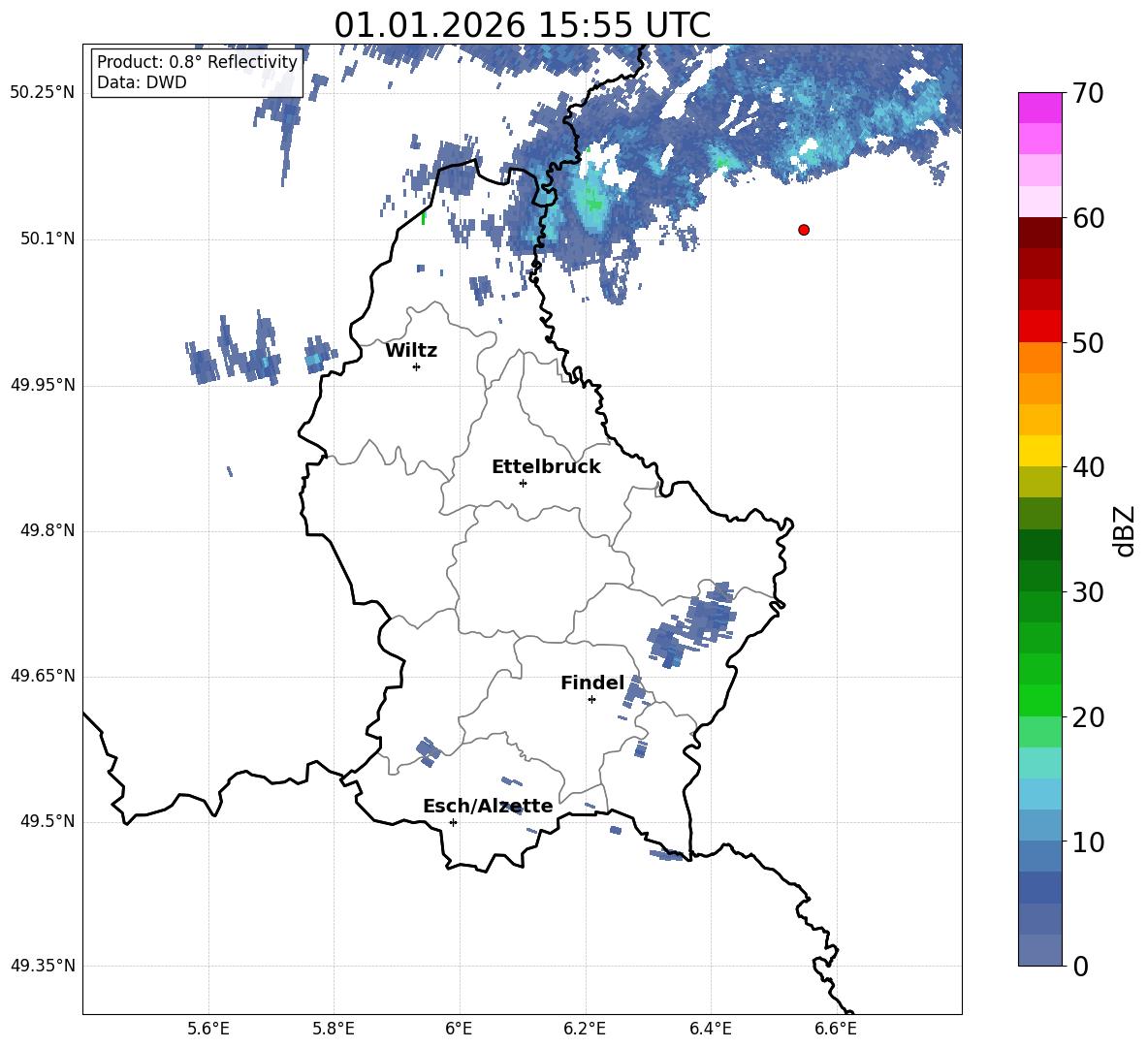The width and height of the screenshot is (1148, 1048).
Task: Select the Findel city label
Action: point(592,683)
